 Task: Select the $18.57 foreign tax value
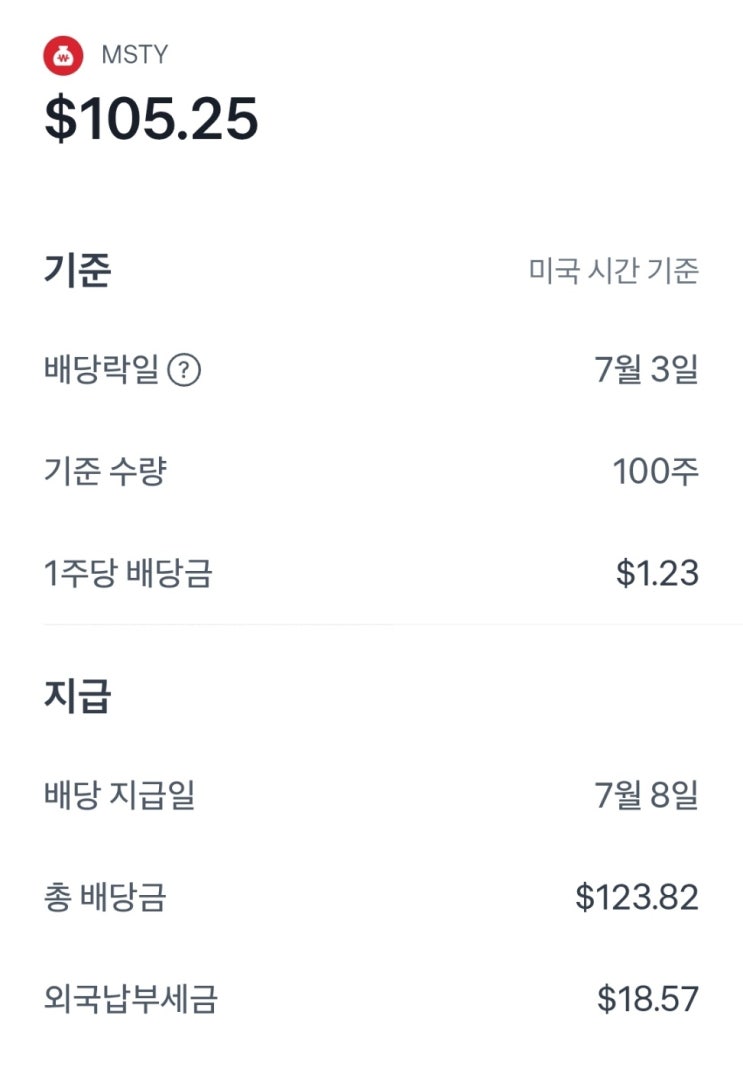click(647, 999)
